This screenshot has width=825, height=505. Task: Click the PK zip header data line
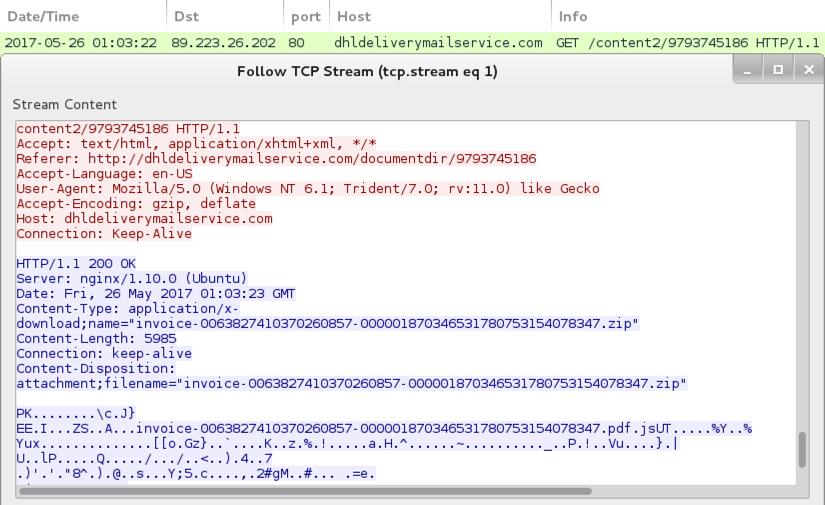[x=76, y=413]
